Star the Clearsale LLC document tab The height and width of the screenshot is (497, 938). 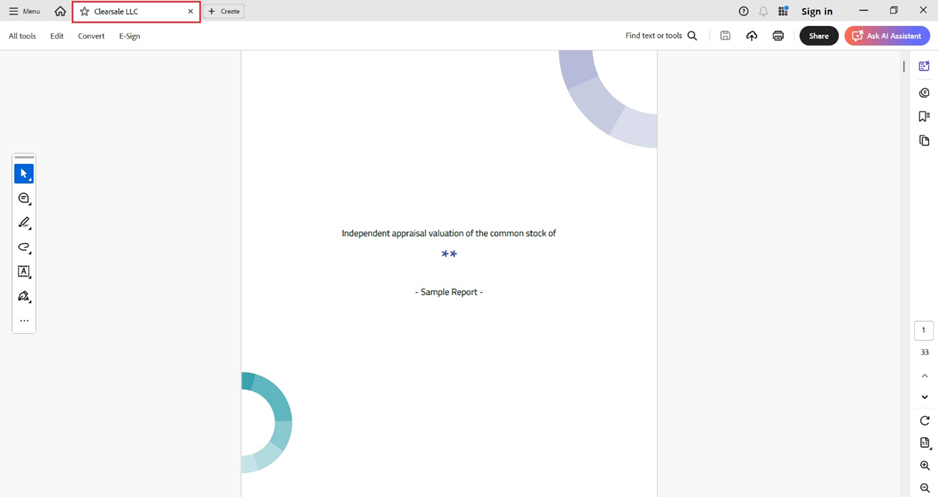84,12
